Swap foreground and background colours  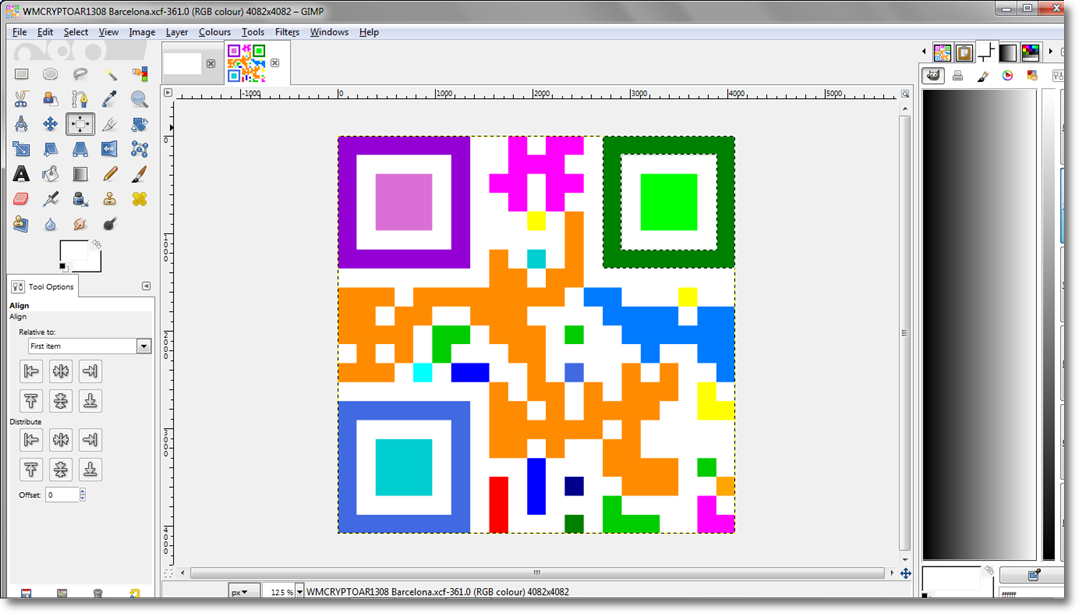[x=96, y=244]
